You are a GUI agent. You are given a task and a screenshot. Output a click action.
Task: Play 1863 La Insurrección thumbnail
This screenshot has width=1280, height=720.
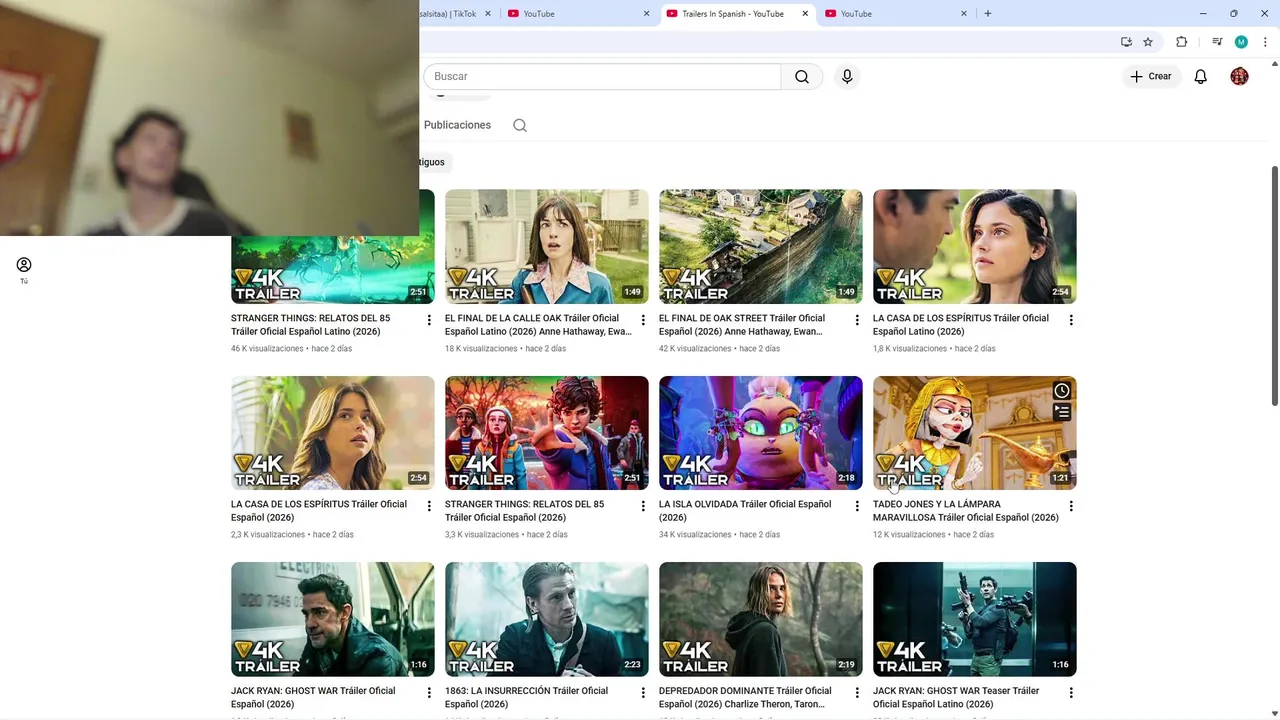point(547,619)
